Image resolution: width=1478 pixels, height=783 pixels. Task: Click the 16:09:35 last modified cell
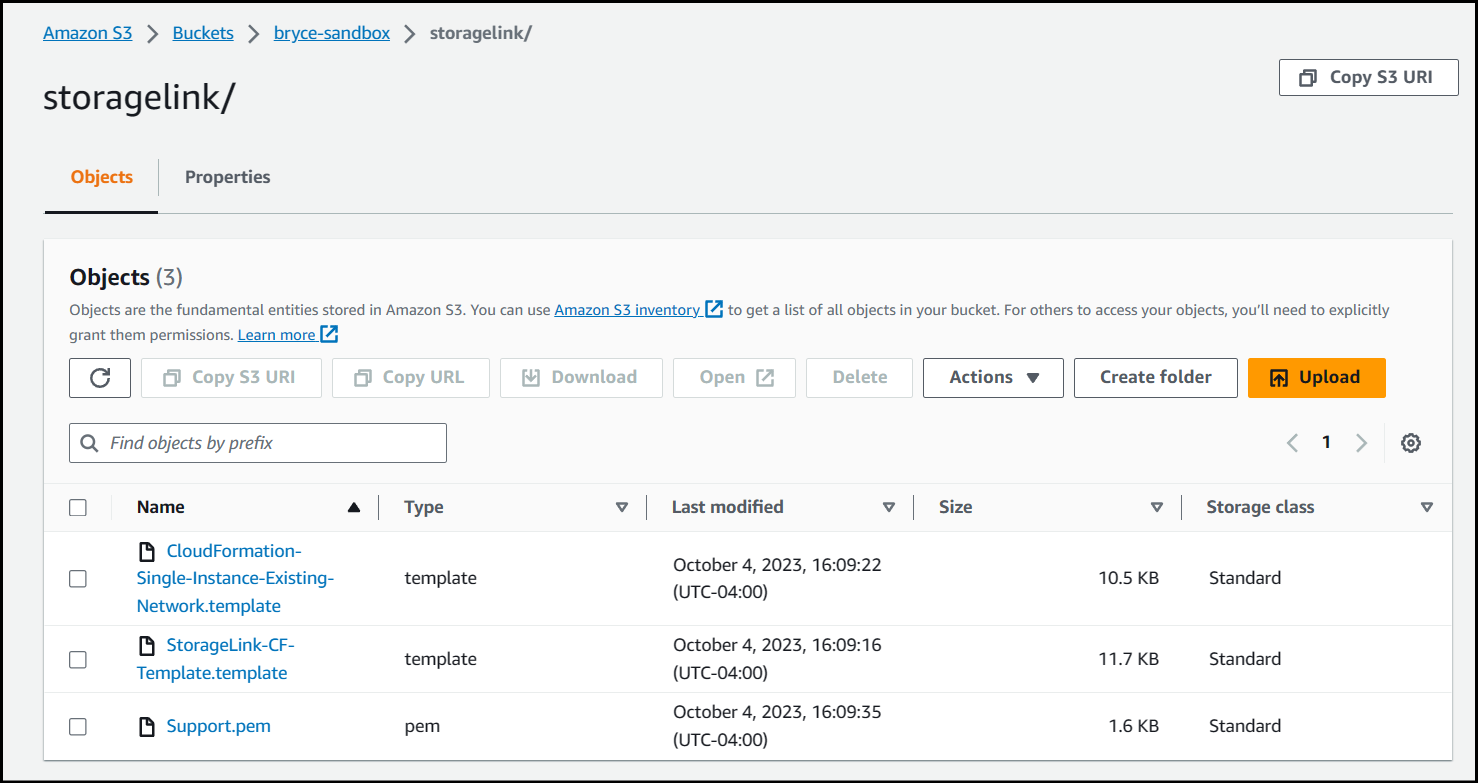(777, 727)
